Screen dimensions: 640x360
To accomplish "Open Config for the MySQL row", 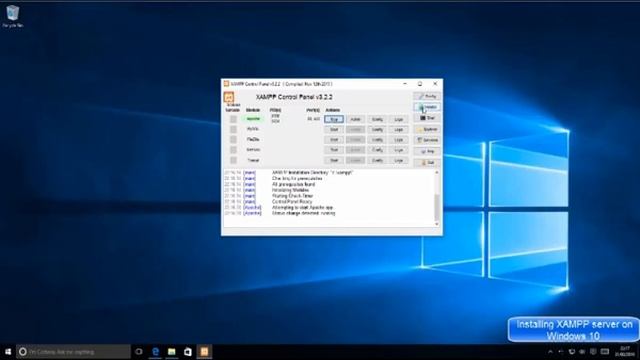I will click(x=377, y=129).
